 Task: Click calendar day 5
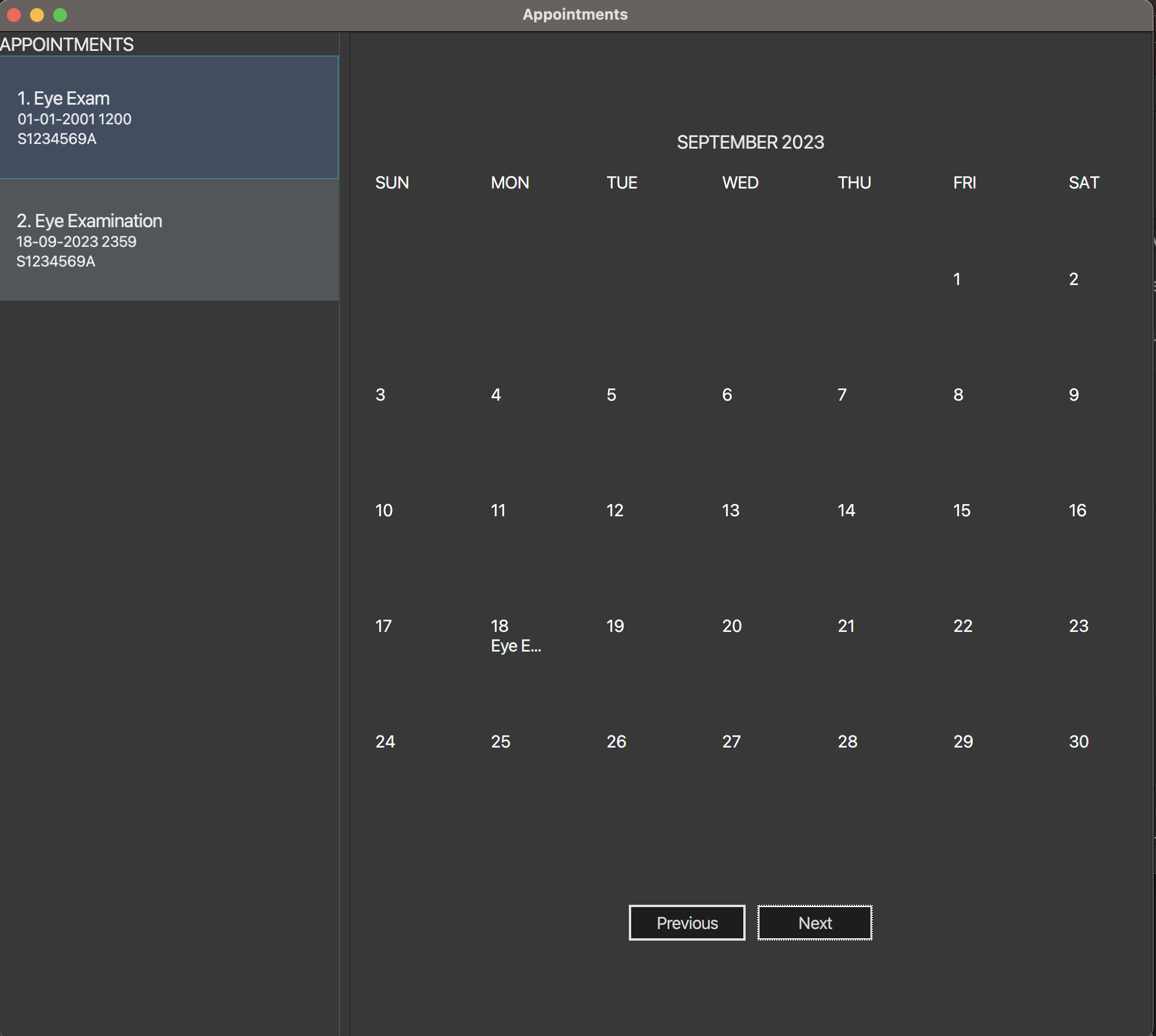point(612,394)
